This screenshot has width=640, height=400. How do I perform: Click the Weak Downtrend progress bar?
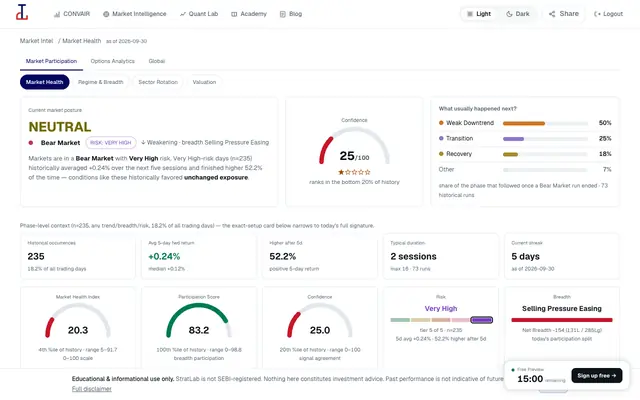pyautogui.click(x=545, y=123)
